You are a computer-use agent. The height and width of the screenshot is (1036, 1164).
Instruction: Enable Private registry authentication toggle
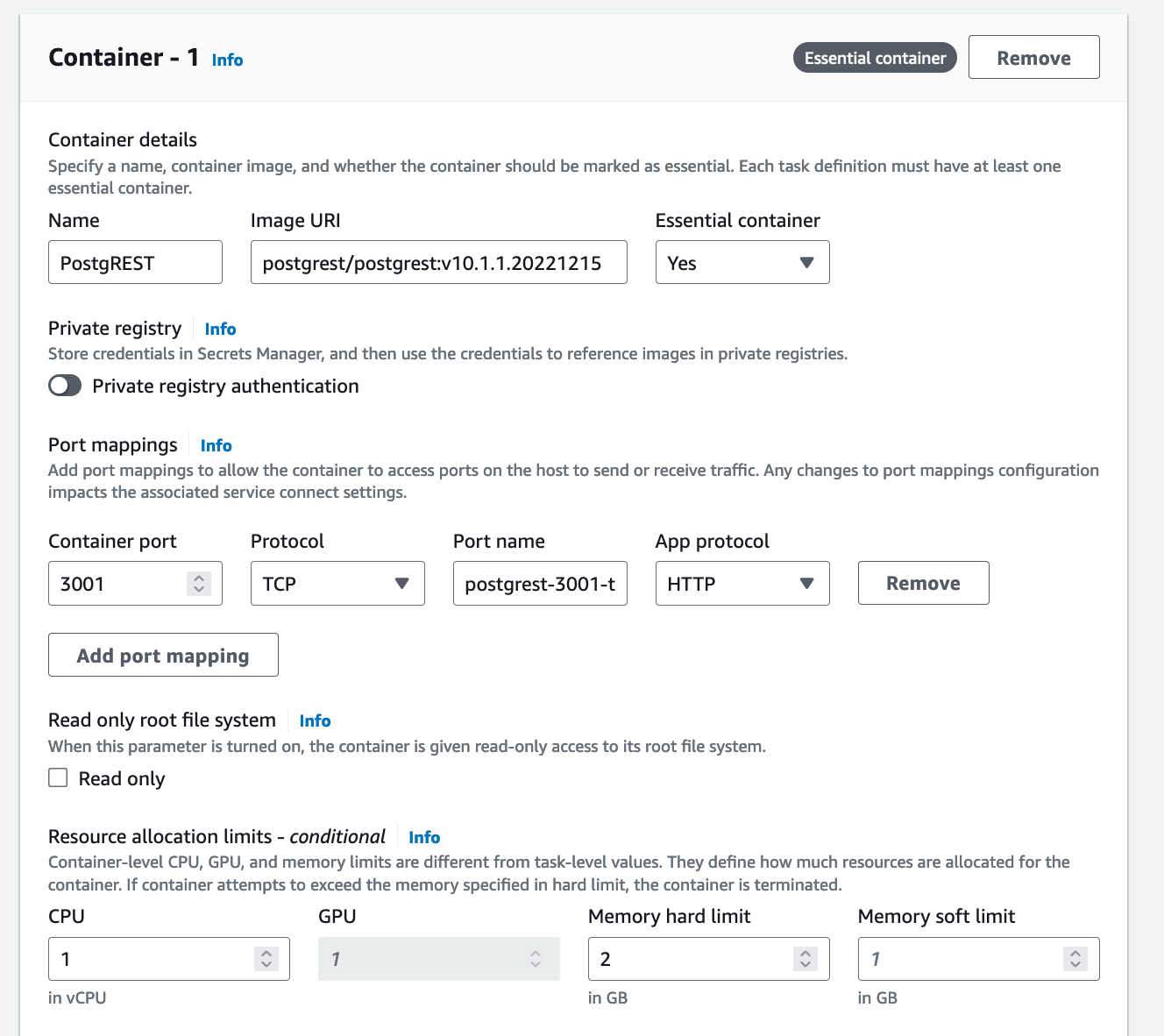(x=65, y=386)
